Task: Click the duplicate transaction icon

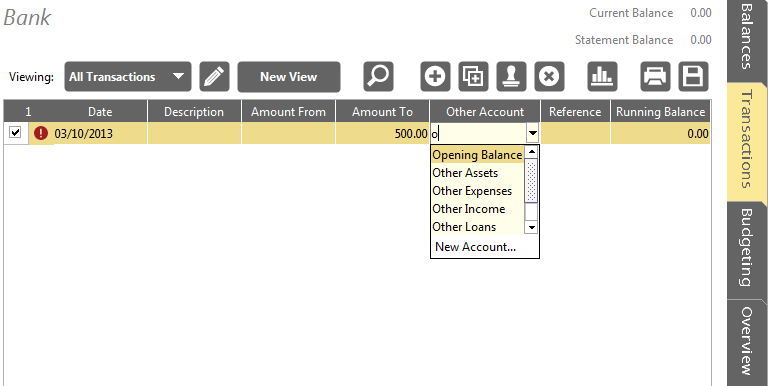Action: (x=473, y=76)
